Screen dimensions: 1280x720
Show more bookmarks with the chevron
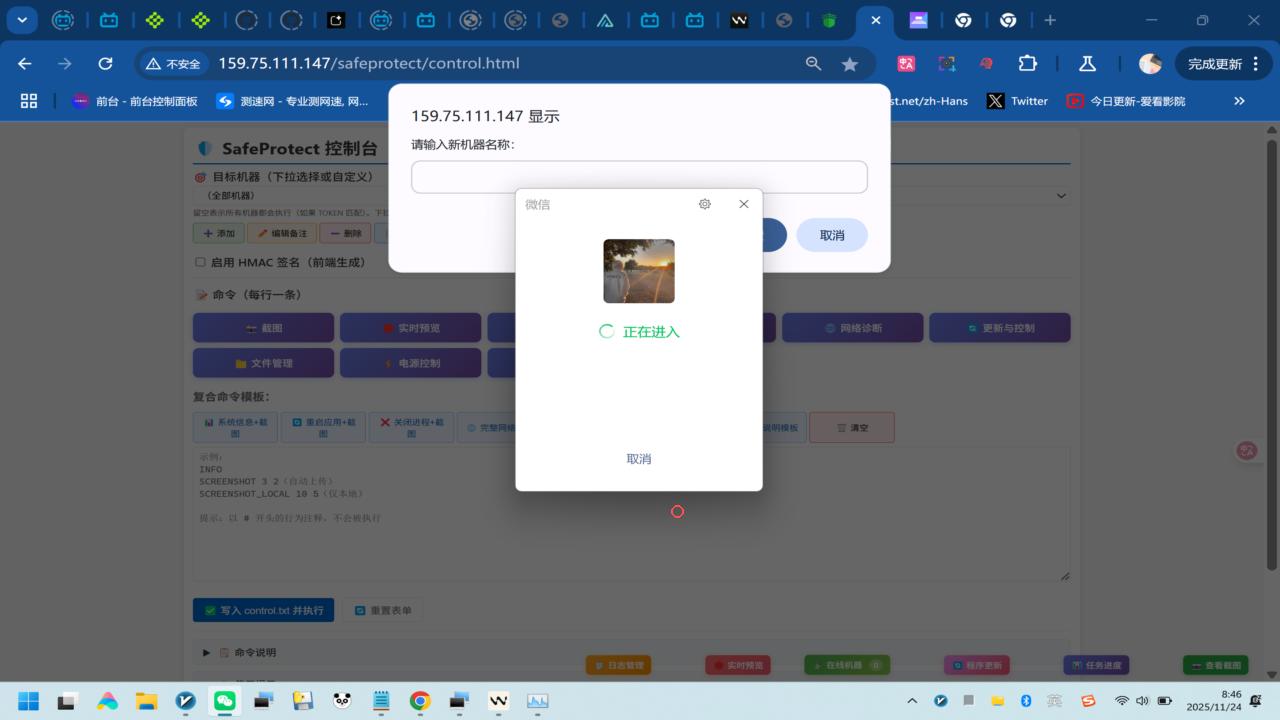pos(1239,101)
